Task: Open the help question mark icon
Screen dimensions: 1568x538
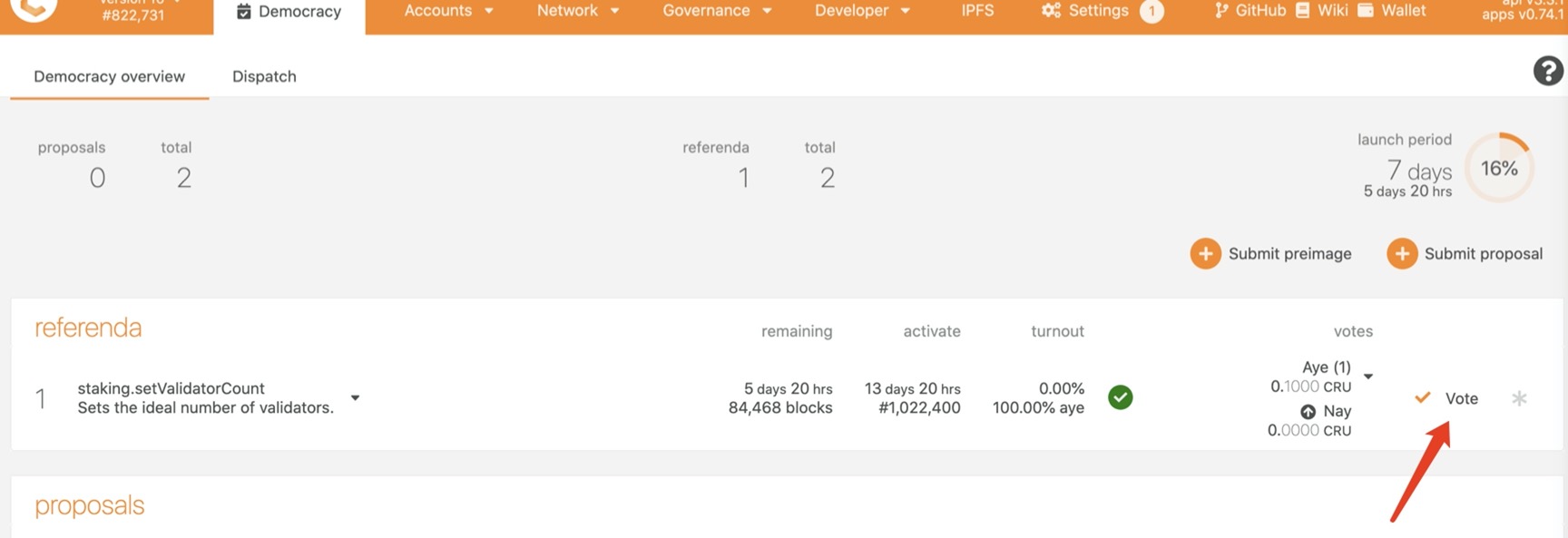Action: 1548,71
